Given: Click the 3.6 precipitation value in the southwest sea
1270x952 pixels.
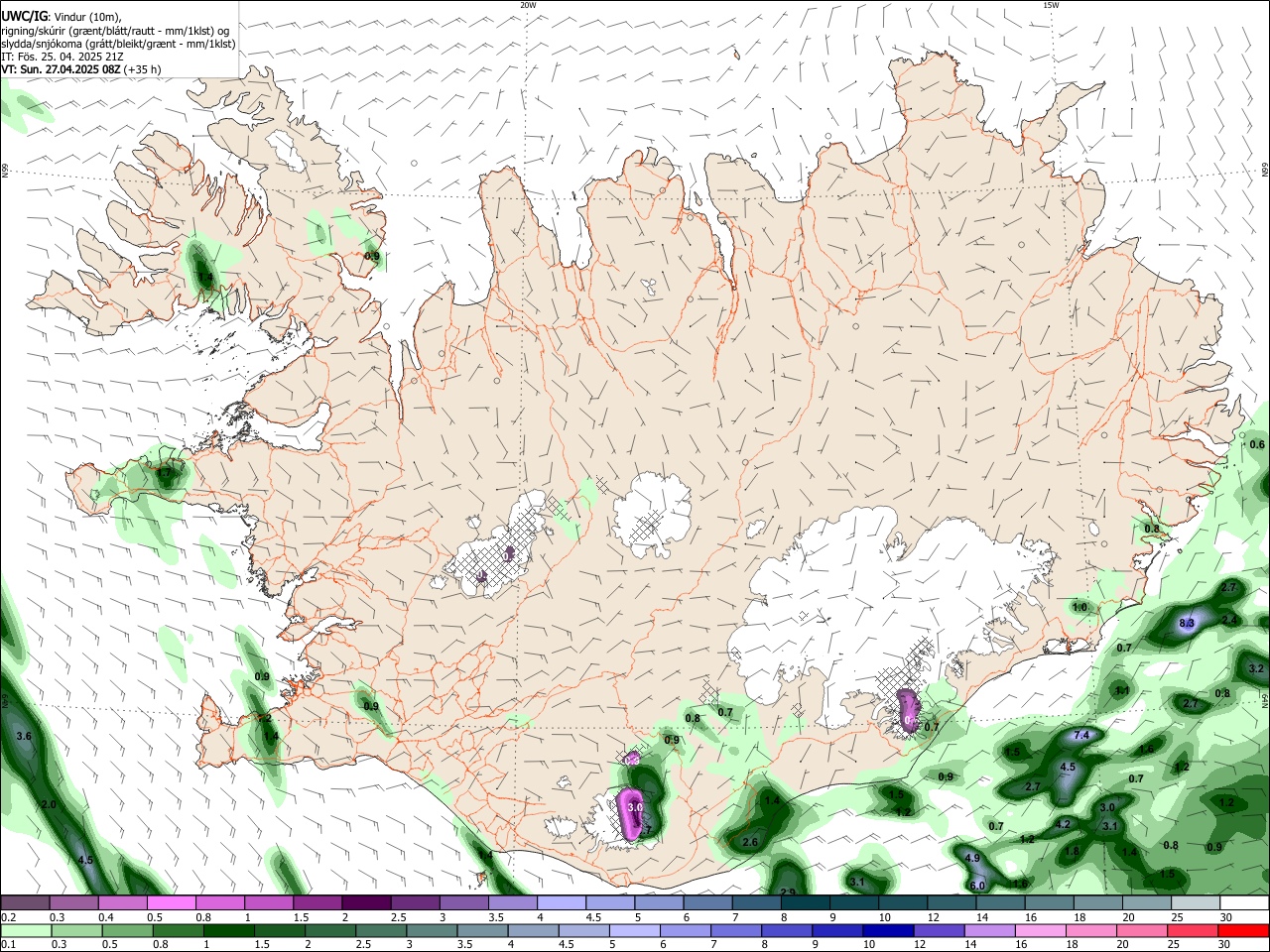Looking at the screenshot, I should 25,736.
